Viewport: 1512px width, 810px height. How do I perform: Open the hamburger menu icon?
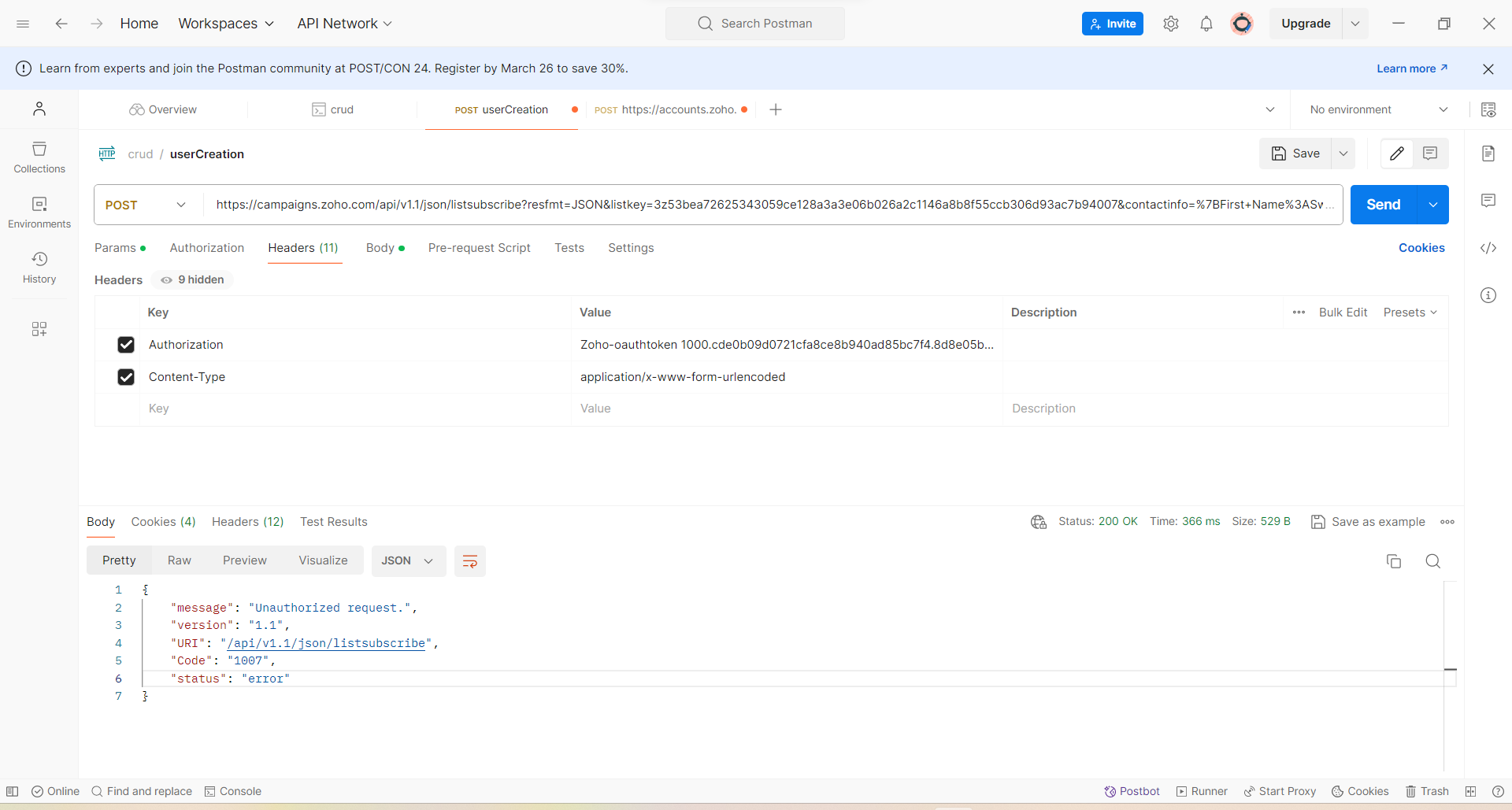[x=23, y=24]
